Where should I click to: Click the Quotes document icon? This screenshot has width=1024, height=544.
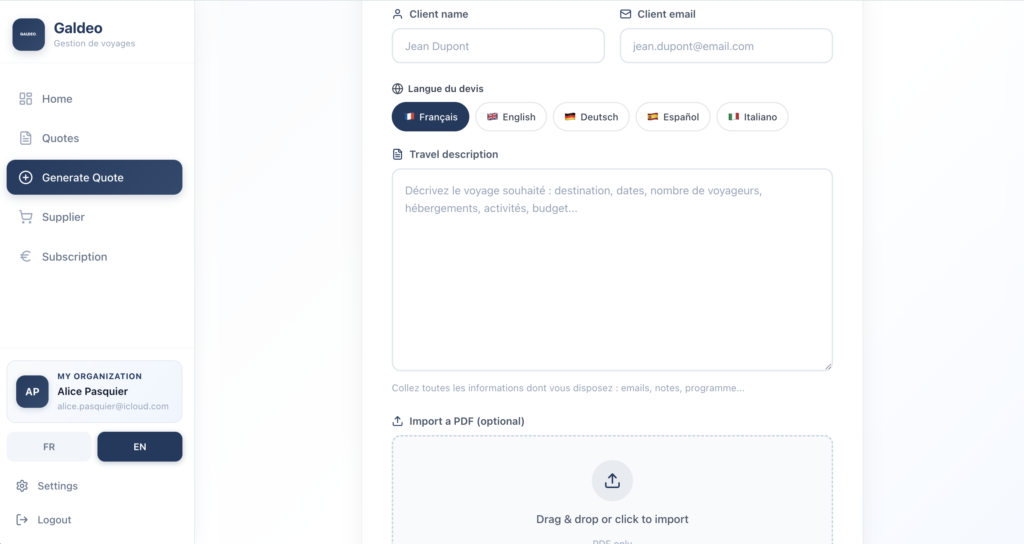[26, 138]
